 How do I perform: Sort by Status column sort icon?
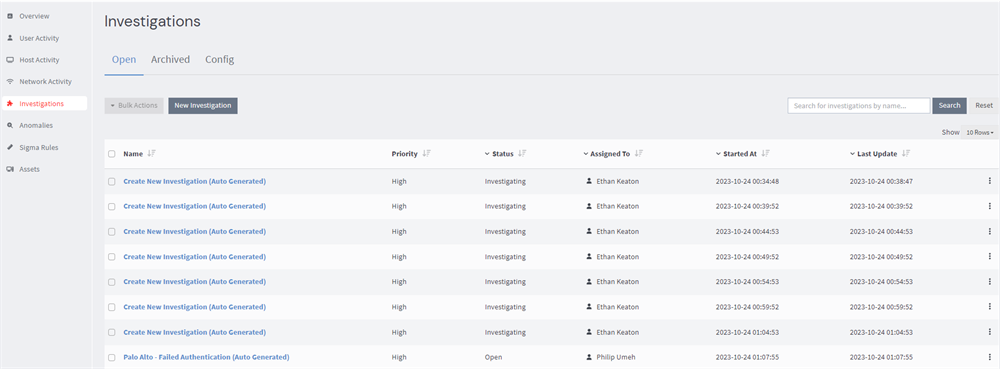pos(522,154)
